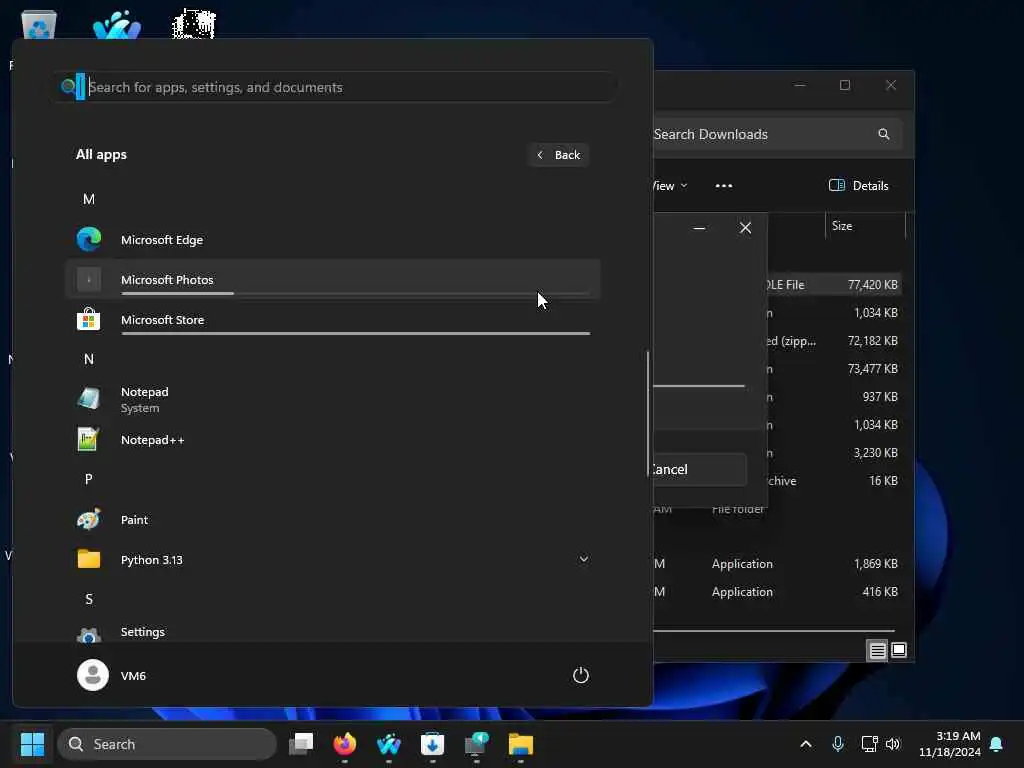Open Recycle Bin desktop icon

(39, 25)
